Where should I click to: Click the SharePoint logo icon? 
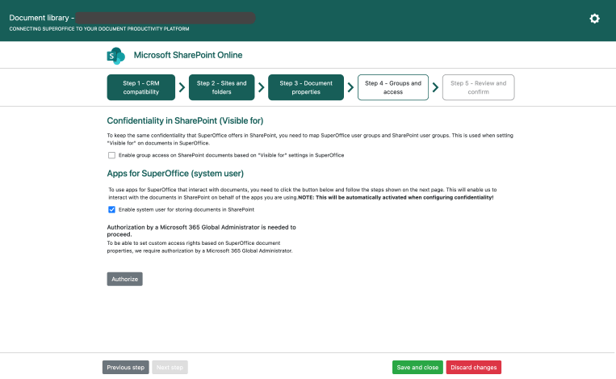(x=116, y=55)
